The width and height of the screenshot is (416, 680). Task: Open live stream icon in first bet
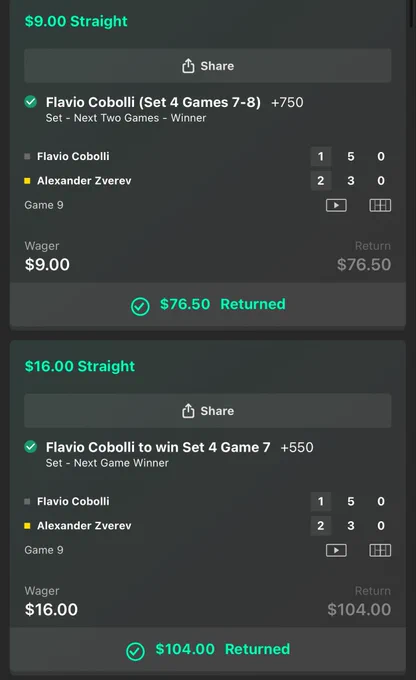(x=336, y=205)
